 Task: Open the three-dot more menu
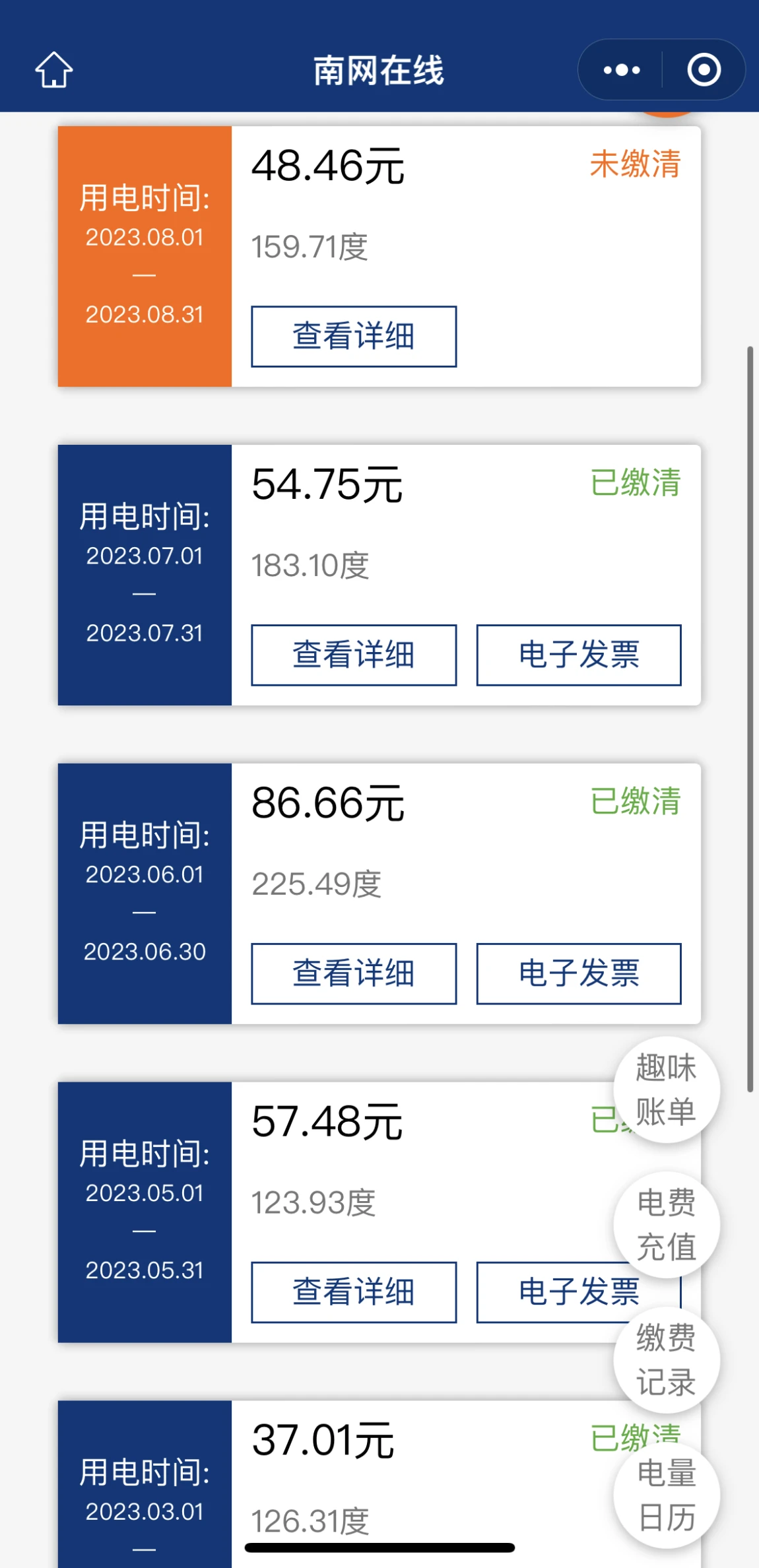621,70
